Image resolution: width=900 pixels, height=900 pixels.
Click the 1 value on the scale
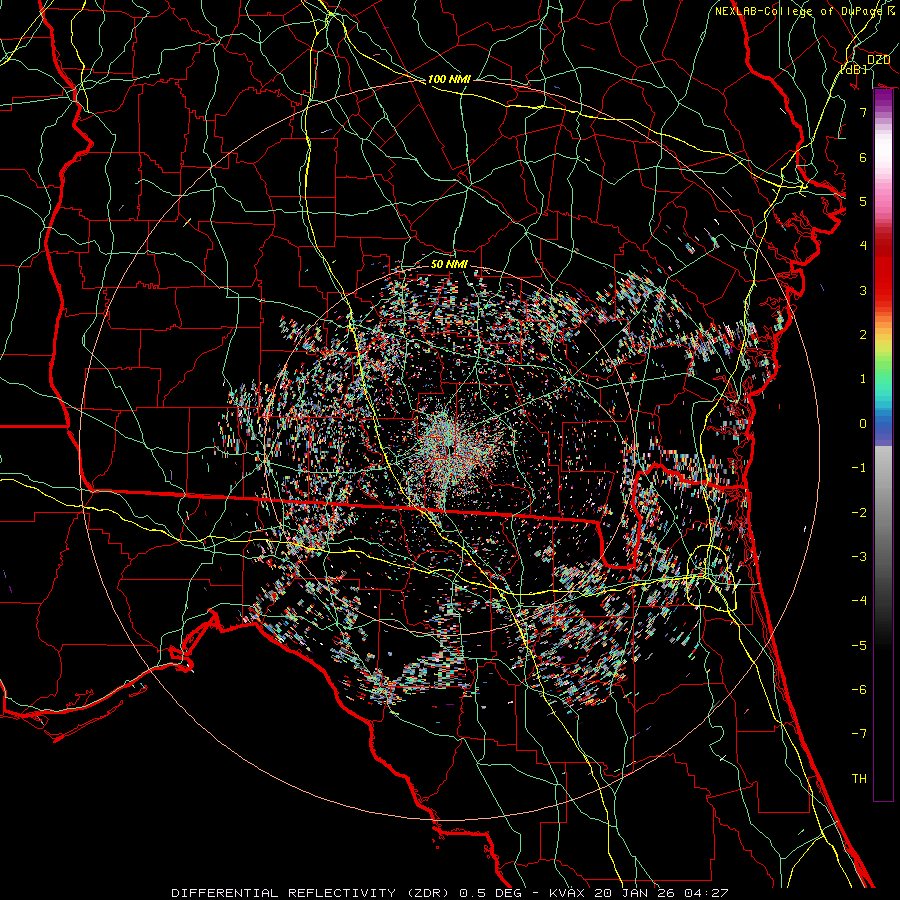[x=863, y=379]
